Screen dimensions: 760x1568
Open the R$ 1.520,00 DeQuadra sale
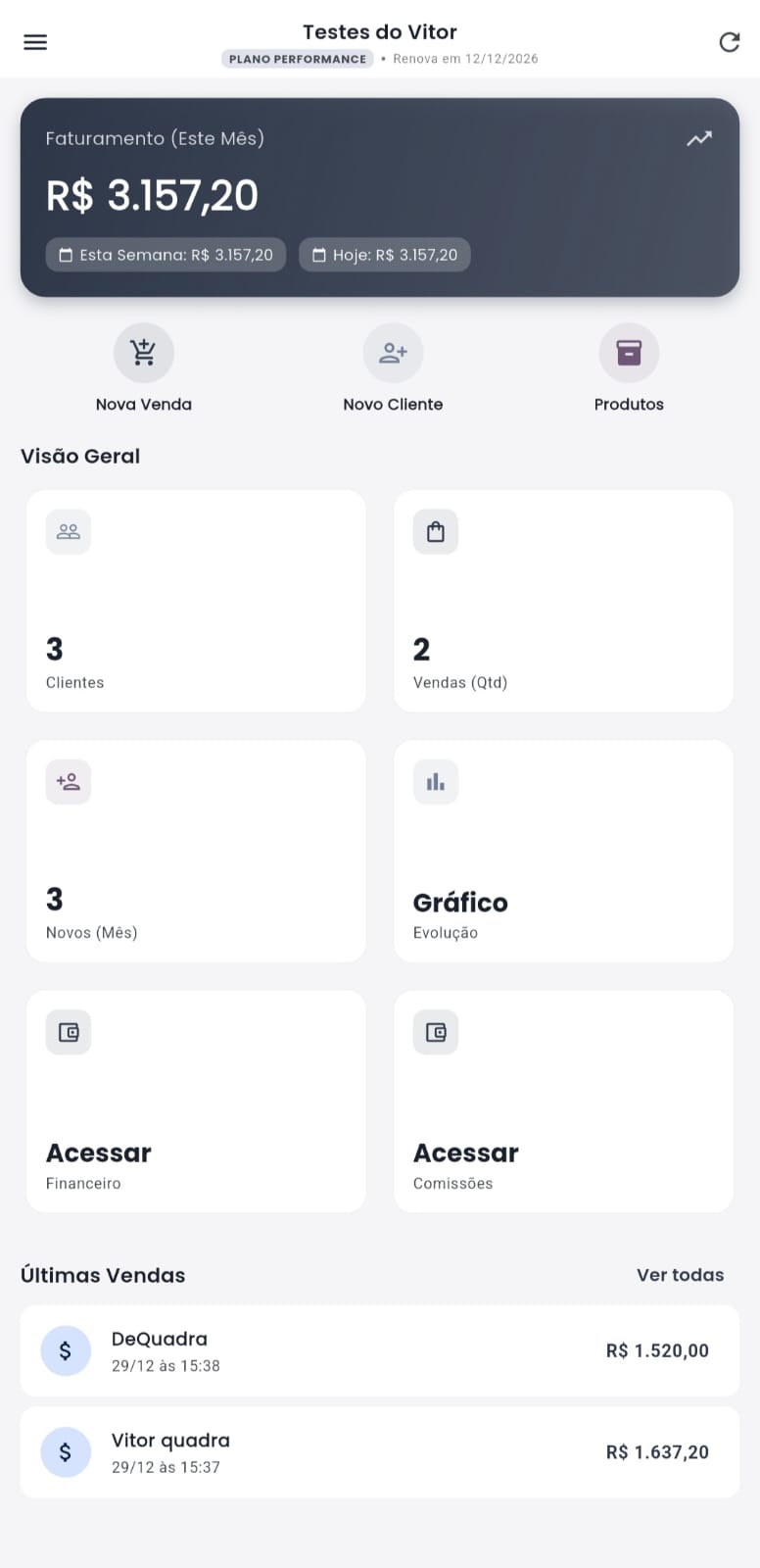[x=380, y=1350]
